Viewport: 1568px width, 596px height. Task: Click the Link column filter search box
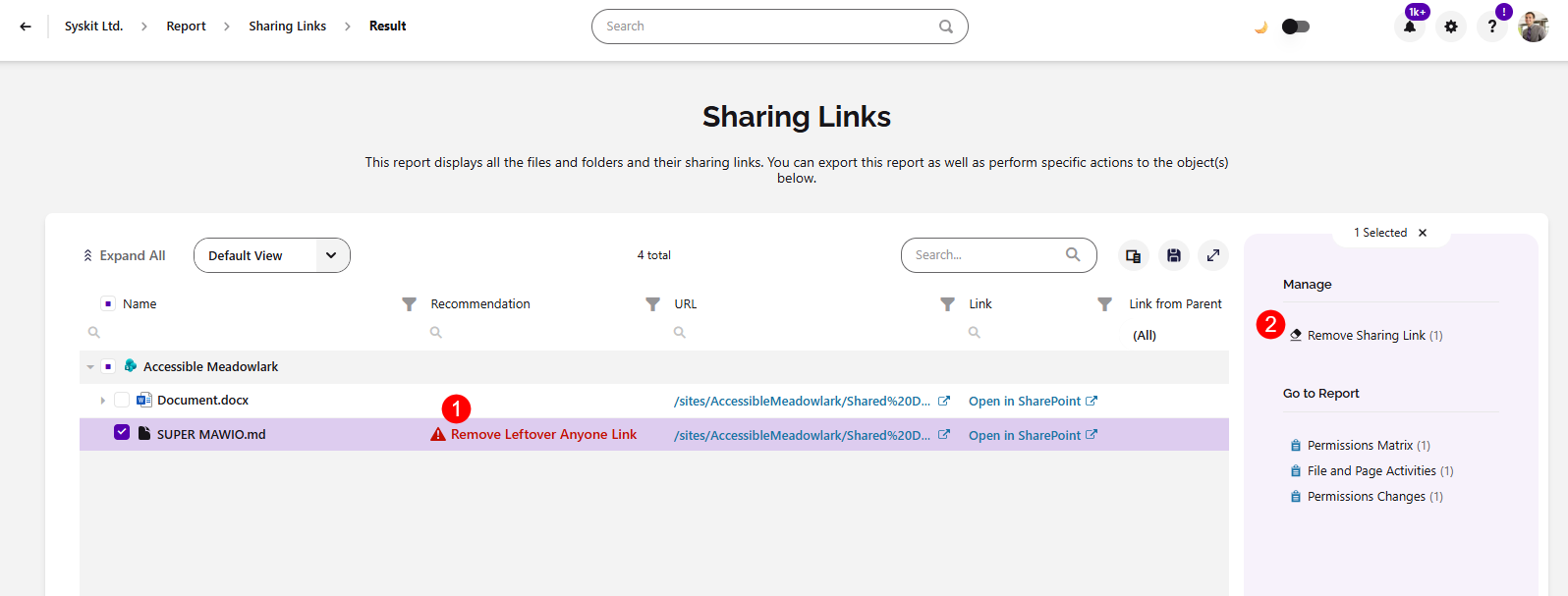(1037, 333)
